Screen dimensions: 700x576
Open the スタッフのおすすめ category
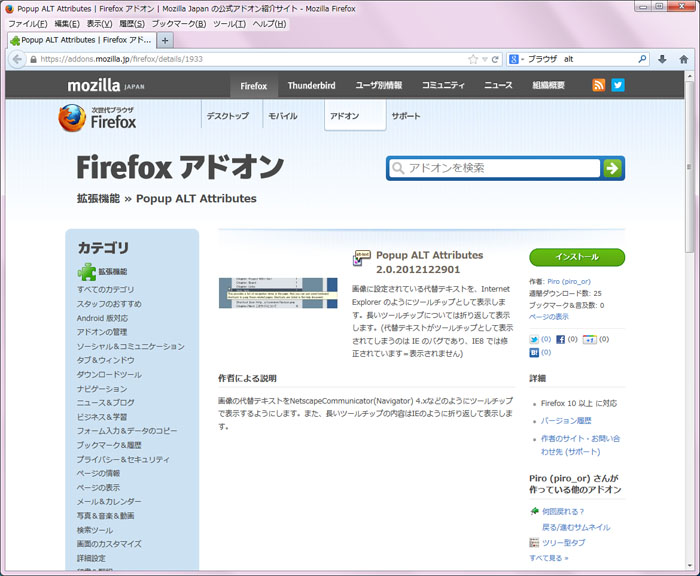109,304
